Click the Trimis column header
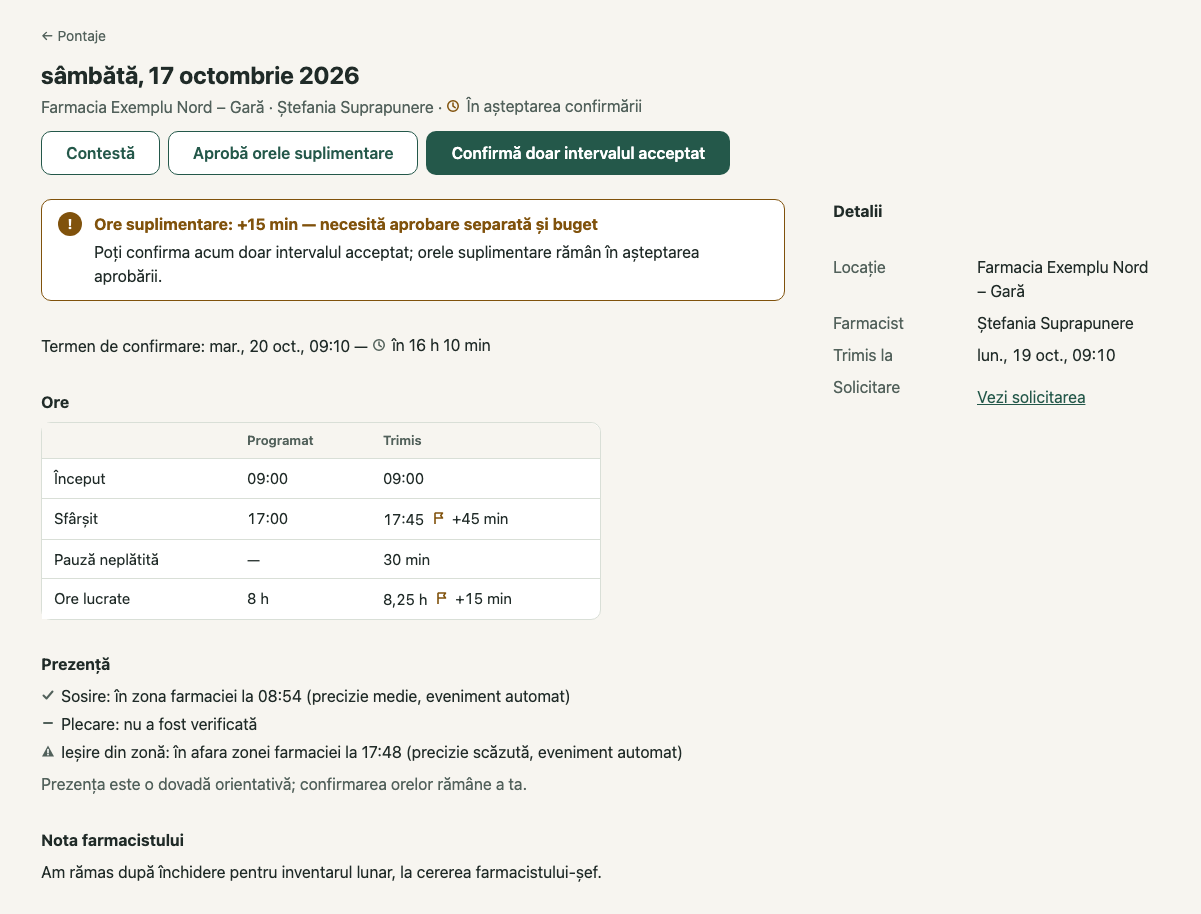The width and height of the screenshot is (1201, 914). tap(402, 440)
